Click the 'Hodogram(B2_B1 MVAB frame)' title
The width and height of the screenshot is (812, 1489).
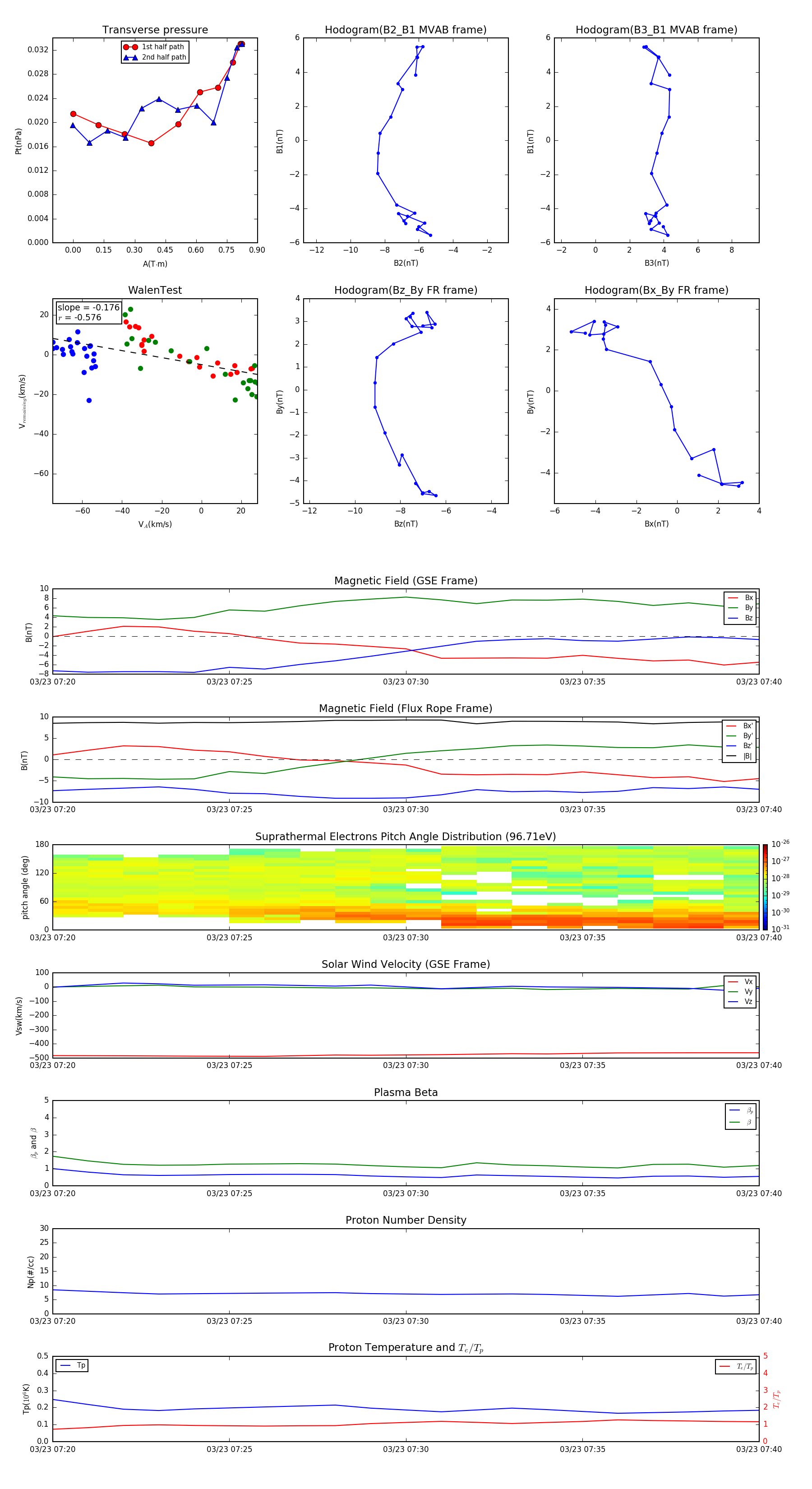tap(405, 30)
